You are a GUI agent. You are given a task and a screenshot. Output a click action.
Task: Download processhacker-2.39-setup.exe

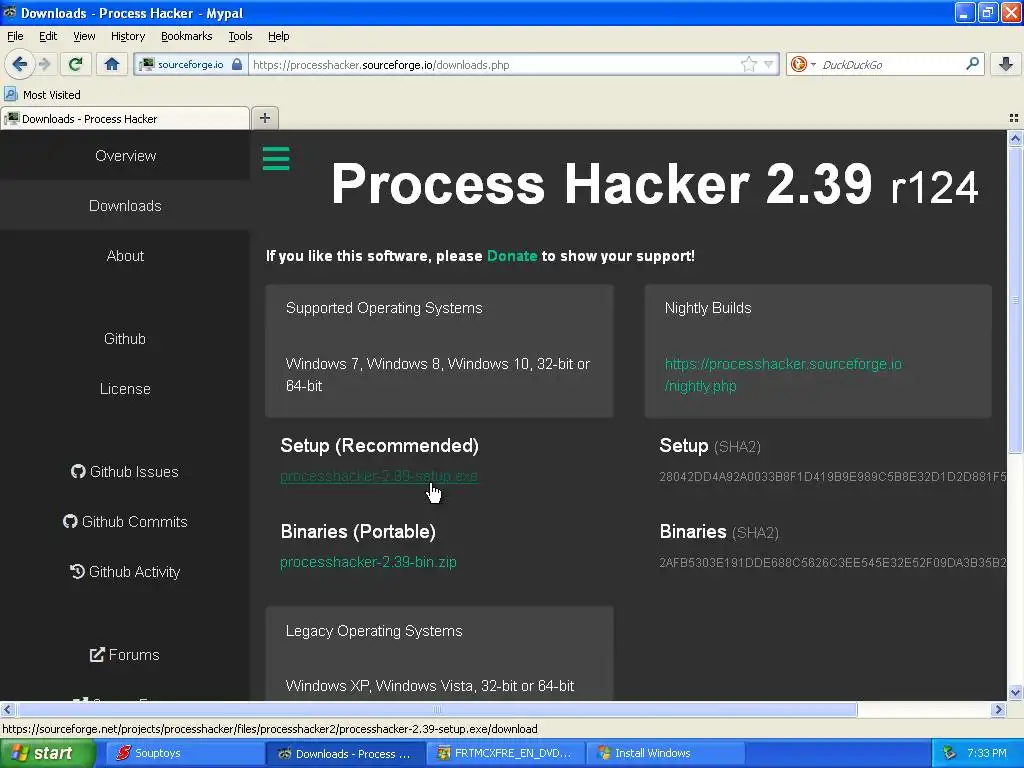click(379, 476)
